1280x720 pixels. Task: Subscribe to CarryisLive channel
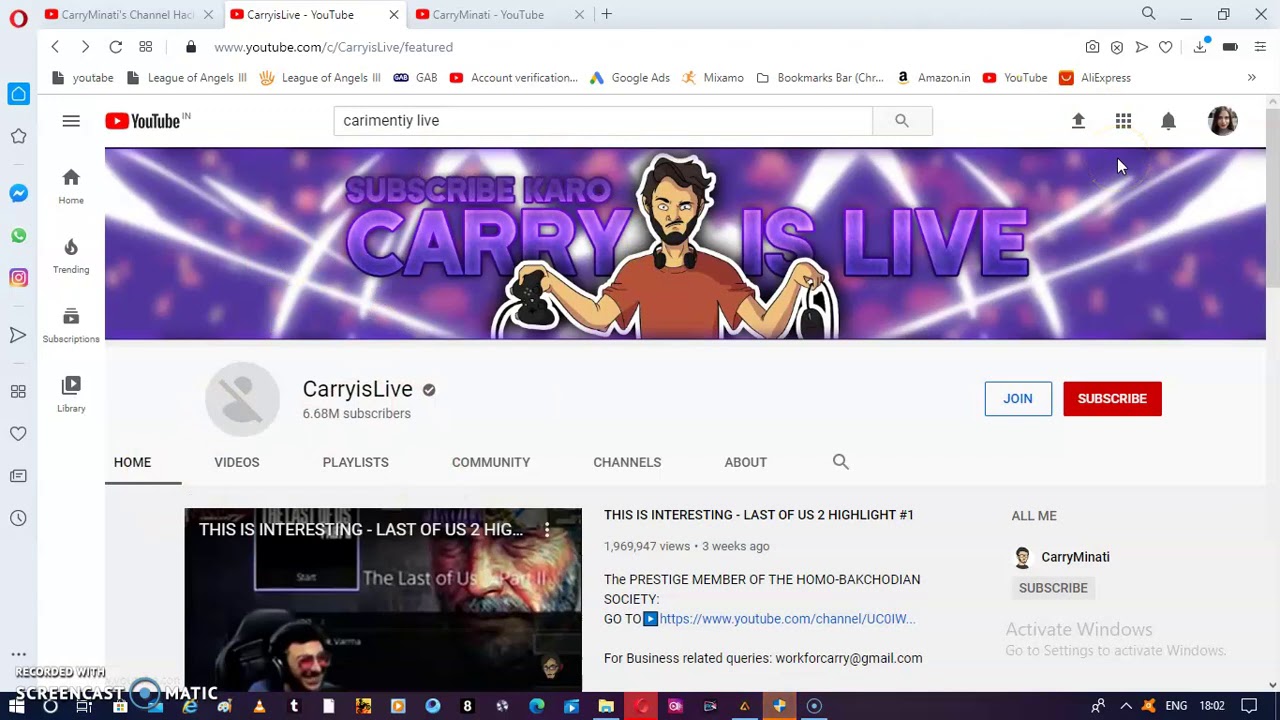pos(1112,399)
